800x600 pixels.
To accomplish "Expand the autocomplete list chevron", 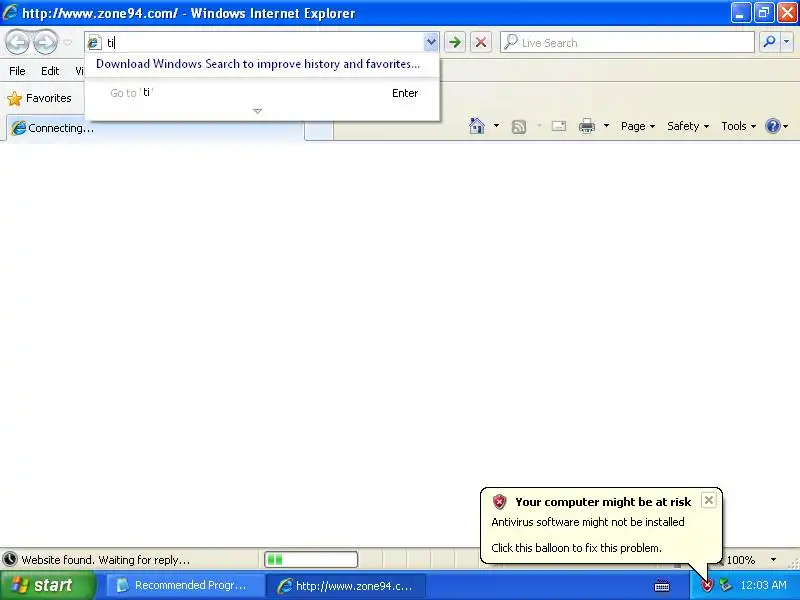I will [258, 111].
